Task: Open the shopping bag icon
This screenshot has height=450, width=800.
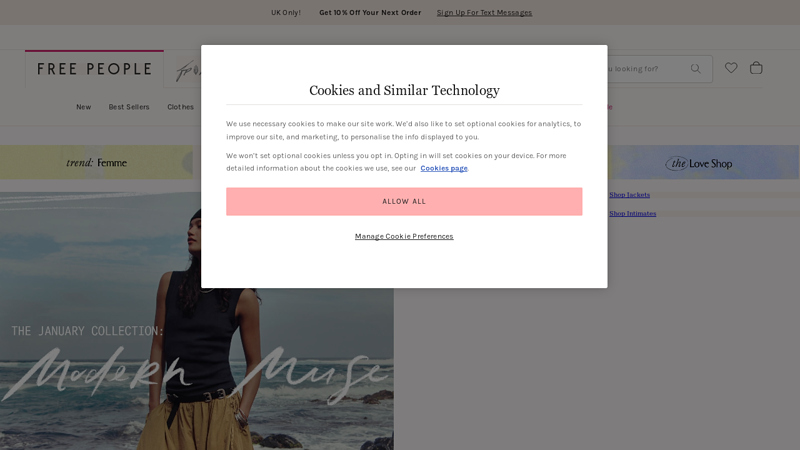Action: tap(756, 68)
